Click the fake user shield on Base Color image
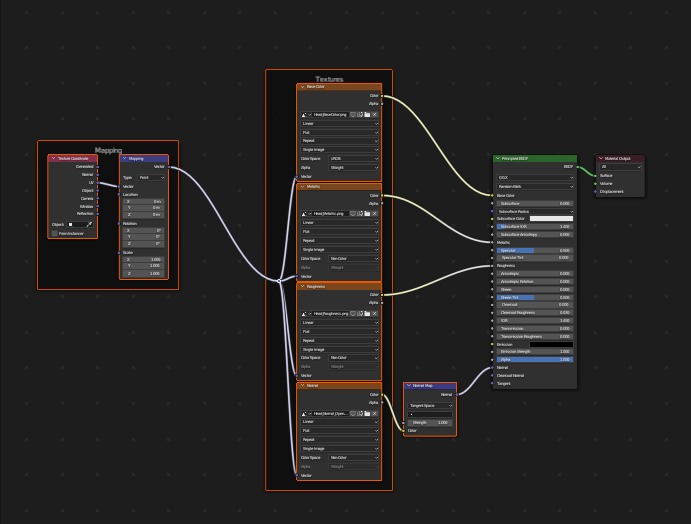691x524 pixels. [353, 115]
